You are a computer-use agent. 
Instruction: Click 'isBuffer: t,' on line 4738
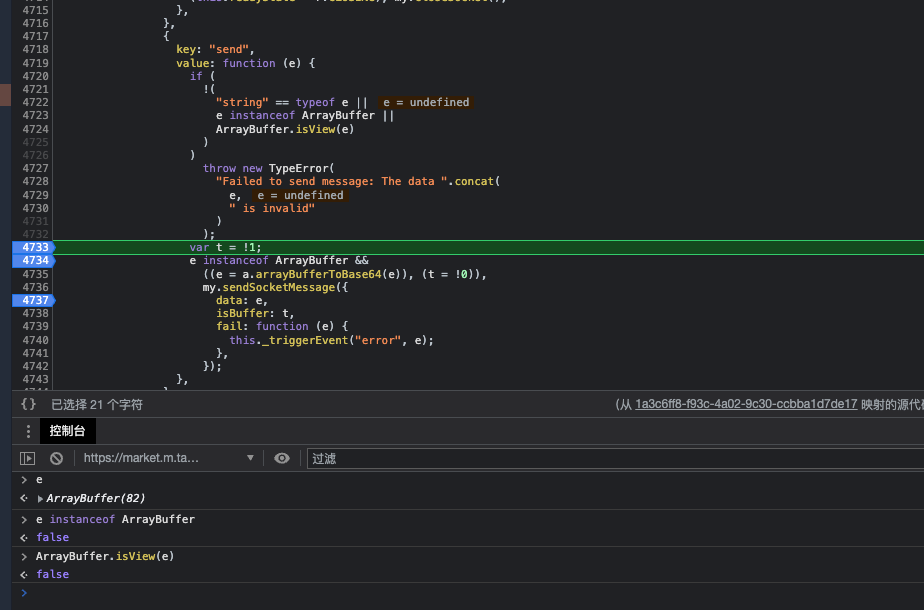255,314
